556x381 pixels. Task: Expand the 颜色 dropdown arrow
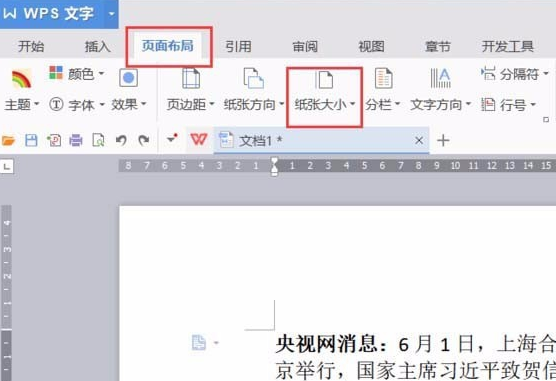pyautogui.click(x=101, y=73)
